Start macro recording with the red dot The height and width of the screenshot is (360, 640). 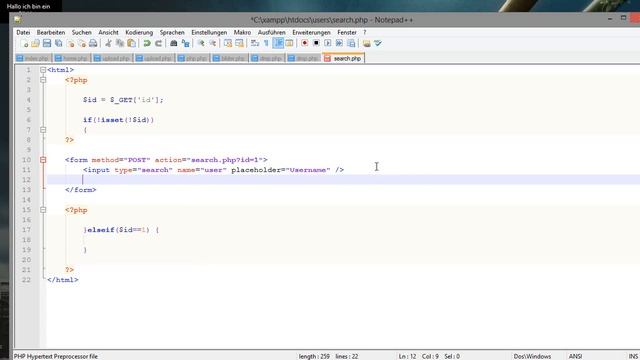pyautogui.click(x=304, y=43)
